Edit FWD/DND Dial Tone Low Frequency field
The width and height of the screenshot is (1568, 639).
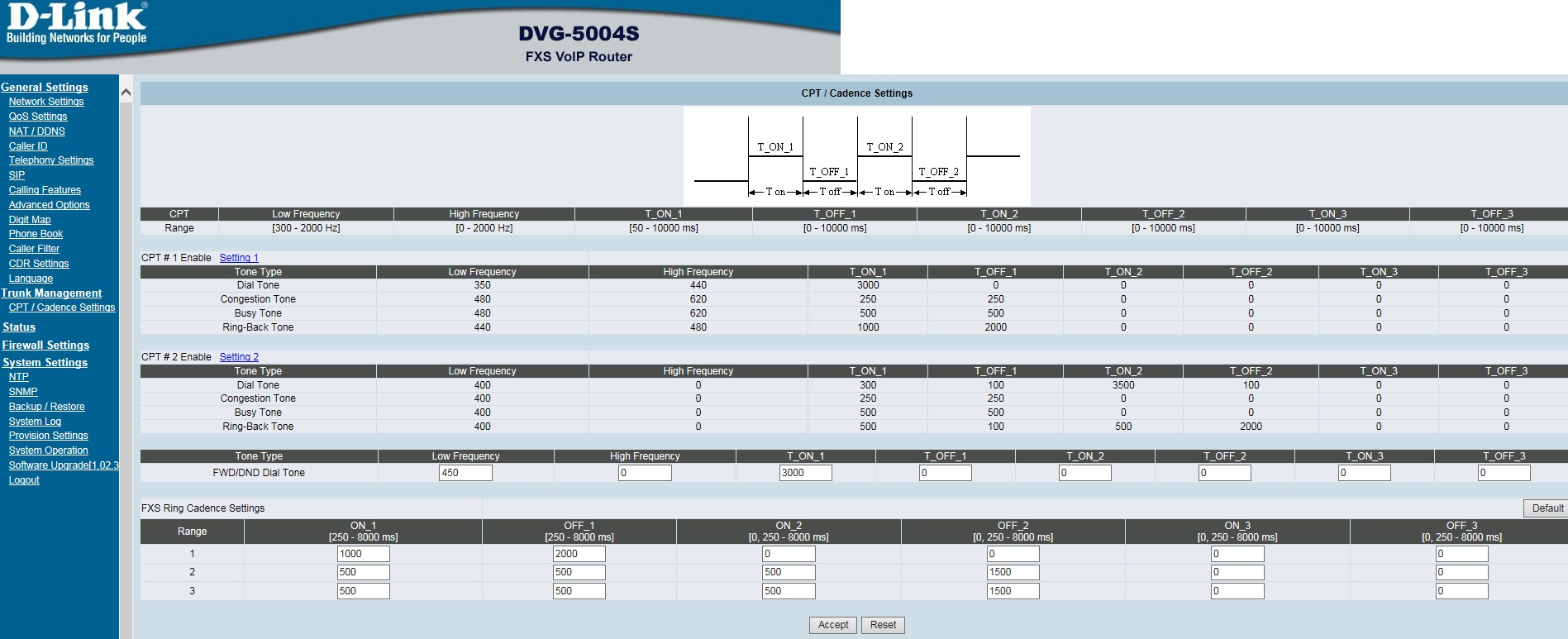pyautogui.click(x=465, y=473)
